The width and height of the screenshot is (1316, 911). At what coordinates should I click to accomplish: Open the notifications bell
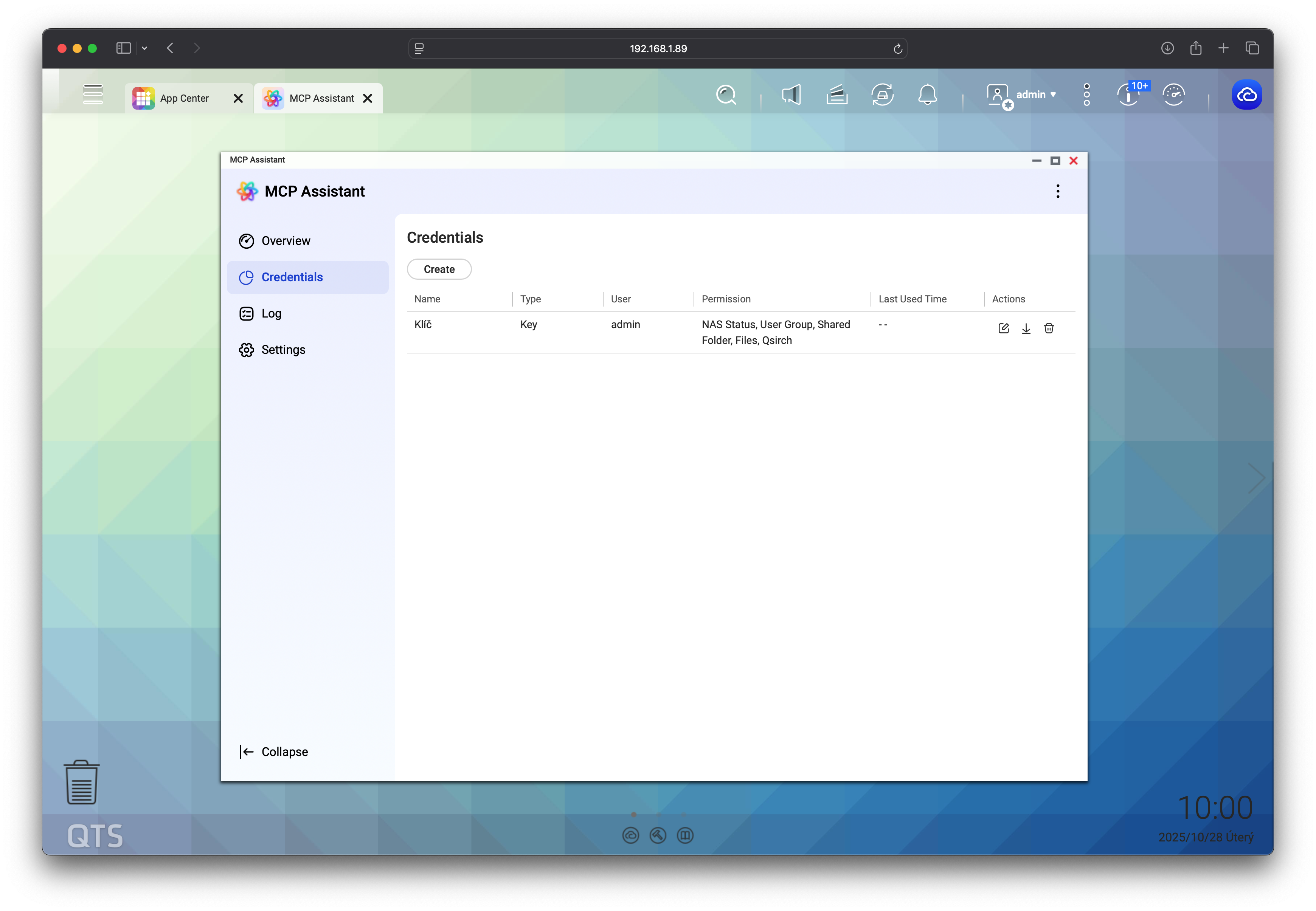tap(927, 95)
